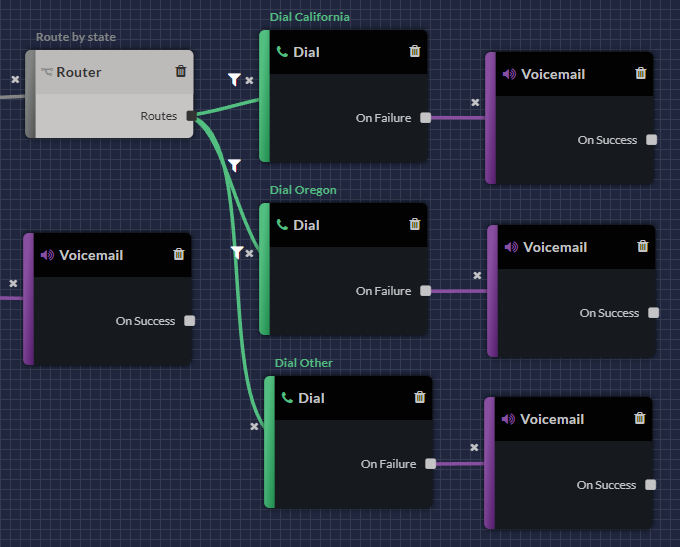This screenshot has height=547, width=680.
Task: Select the Router node title
Action: pyautogui.click(x=78, y=72)
